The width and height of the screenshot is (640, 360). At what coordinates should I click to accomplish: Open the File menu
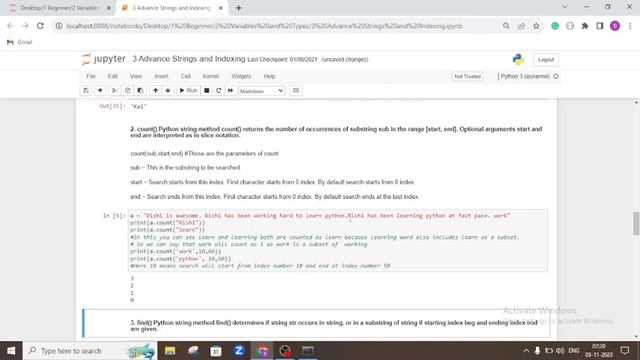pyautogui.click(x=91, y=76)
